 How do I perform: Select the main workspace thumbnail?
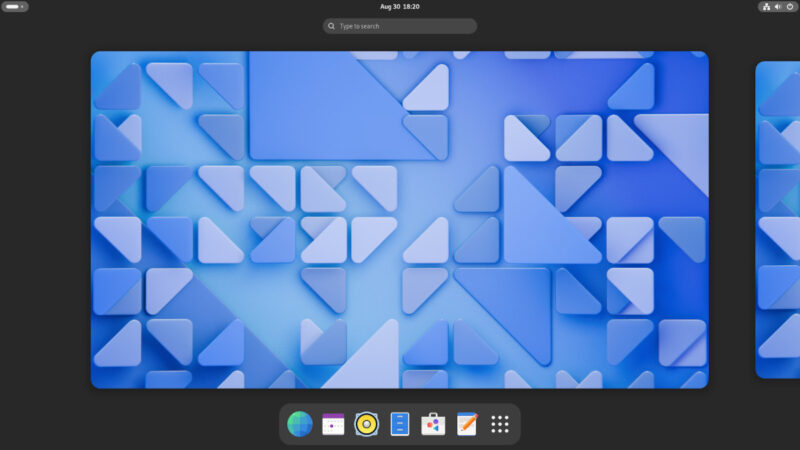(x=399, y=219)
